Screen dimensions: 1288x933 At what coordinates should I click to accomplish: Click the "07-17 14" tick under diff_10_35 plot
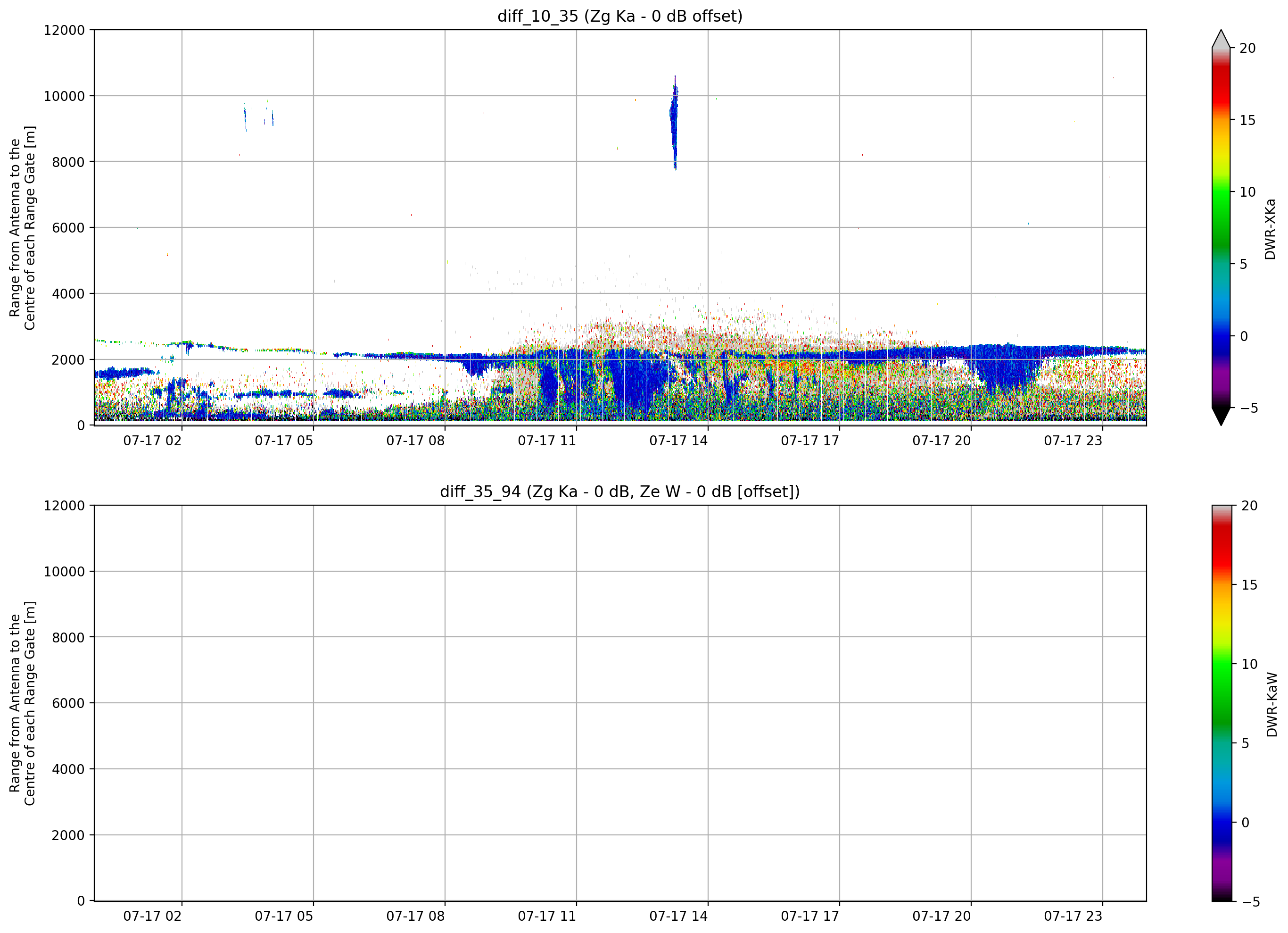(678, 441)
